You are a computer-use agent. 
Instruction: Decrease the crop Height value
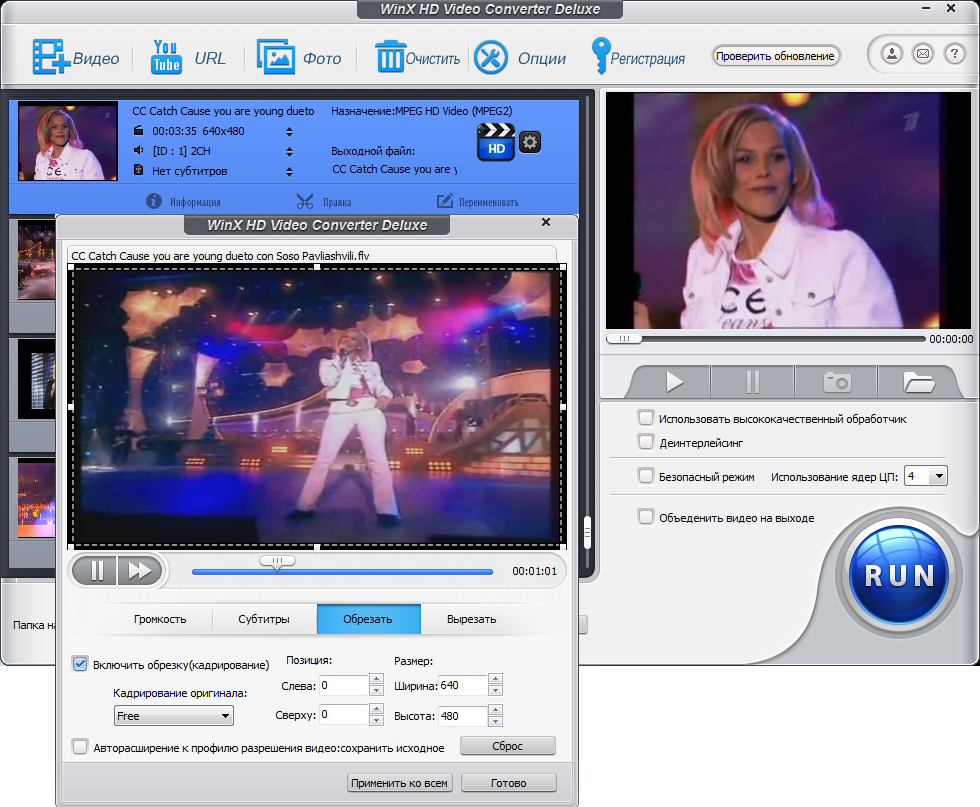[x=496, y=721]
